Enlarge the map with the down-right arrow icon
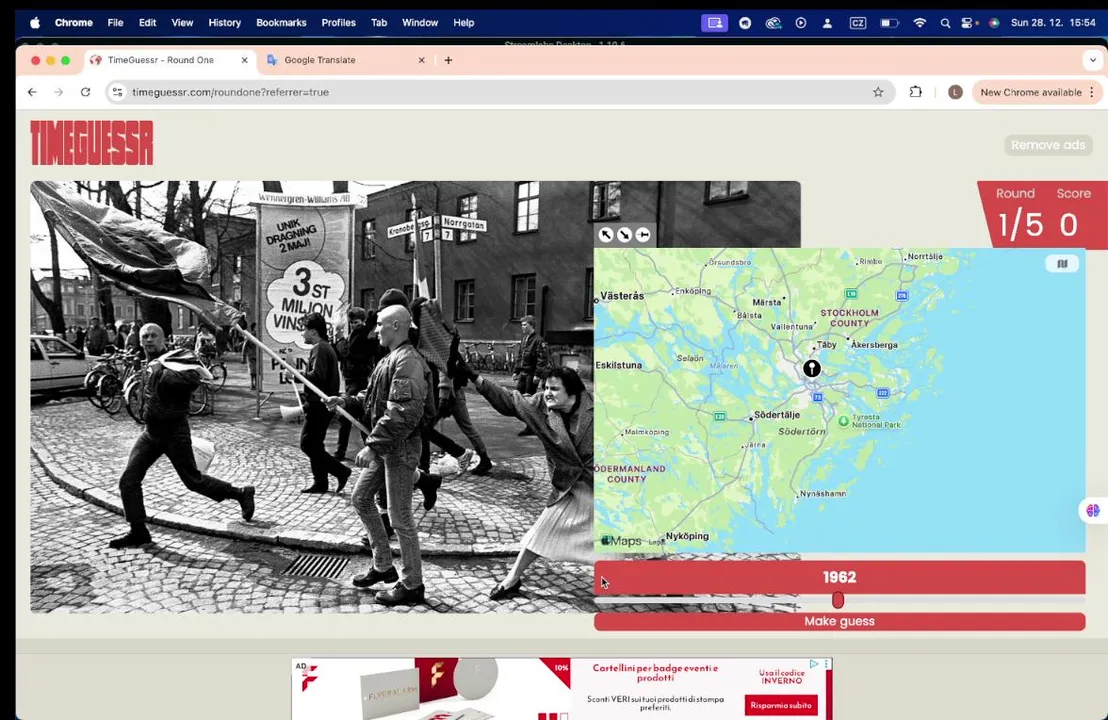The height and width of the screenshot is (720, 1108). click(625, 235)
